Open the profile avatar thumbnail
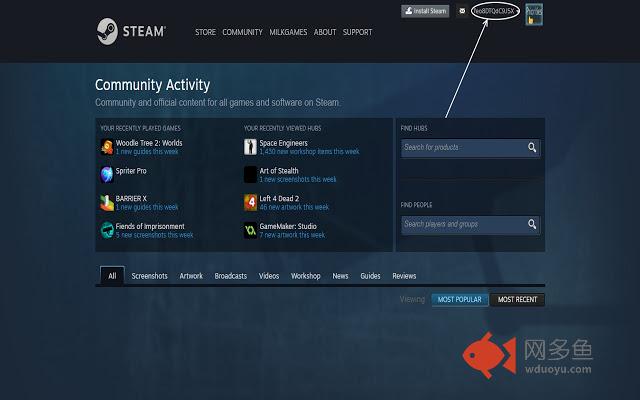 pyautogui.click(x=534, y=14)
